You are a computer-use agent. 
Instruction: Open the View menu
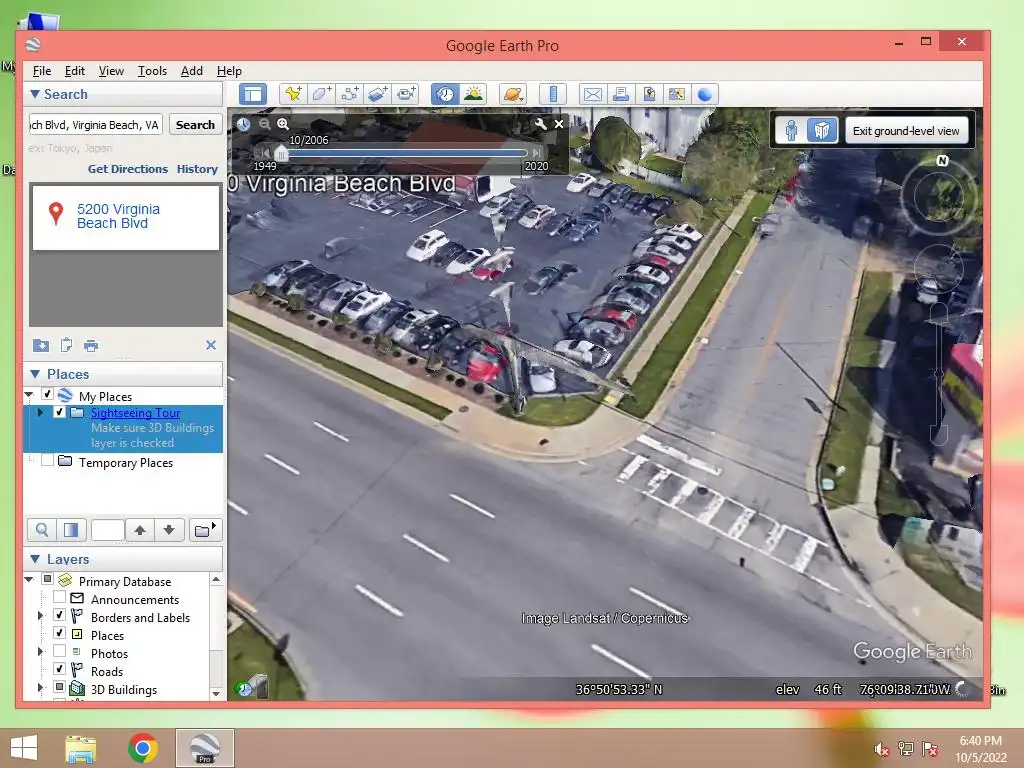pyautogui.click(x=111, y=71)
